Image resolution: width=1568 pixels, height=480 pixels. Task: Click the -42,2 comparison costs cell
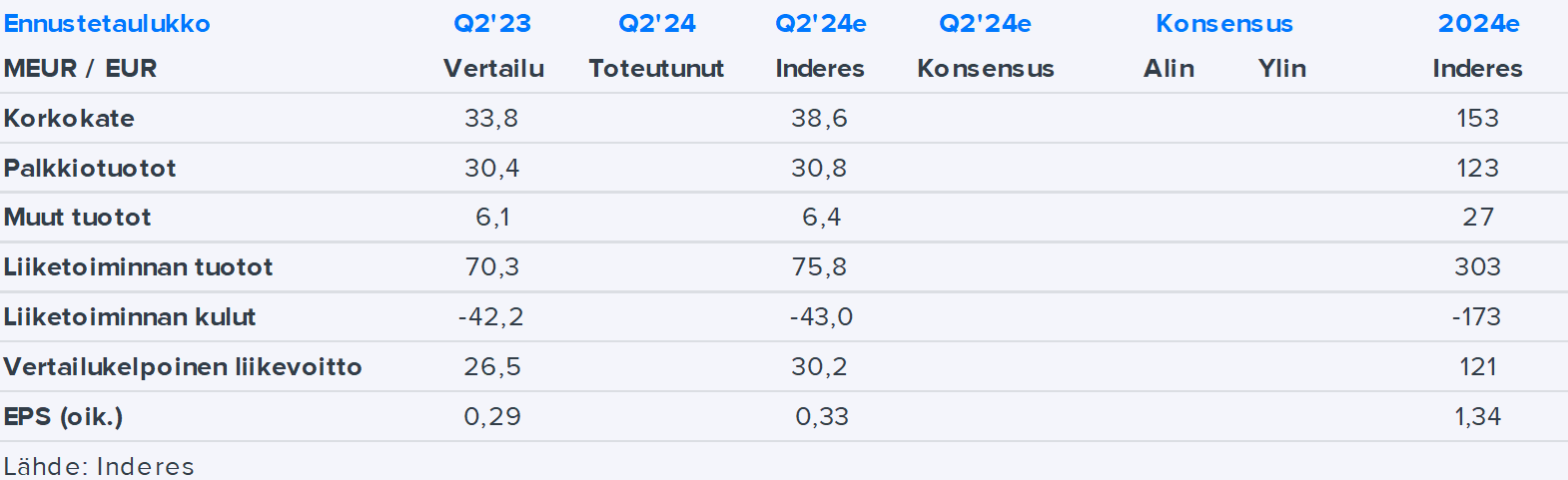[x=491, y=317]
